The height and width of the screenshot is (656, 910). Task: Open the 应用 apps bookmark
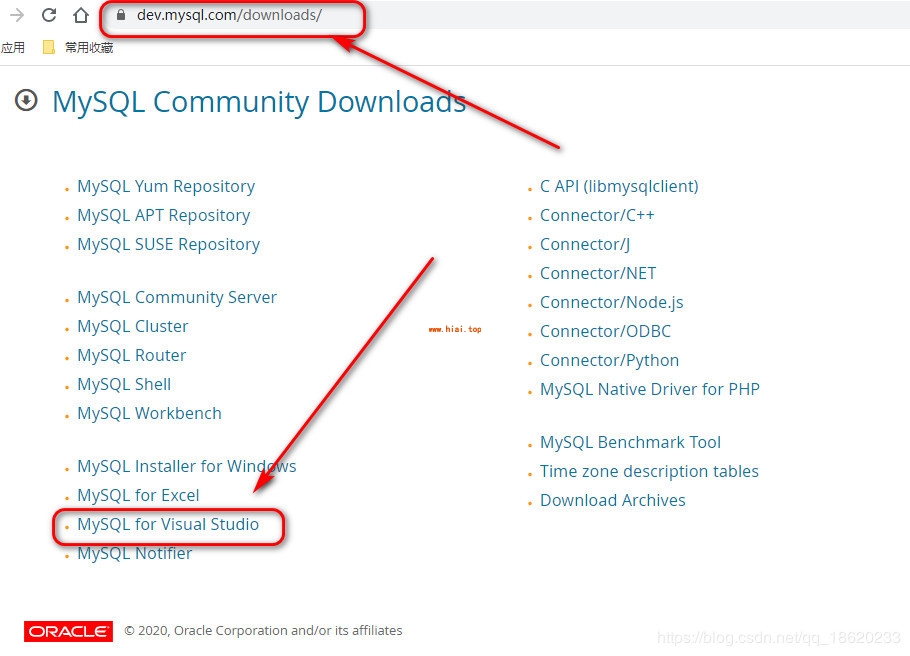(12, 48)
